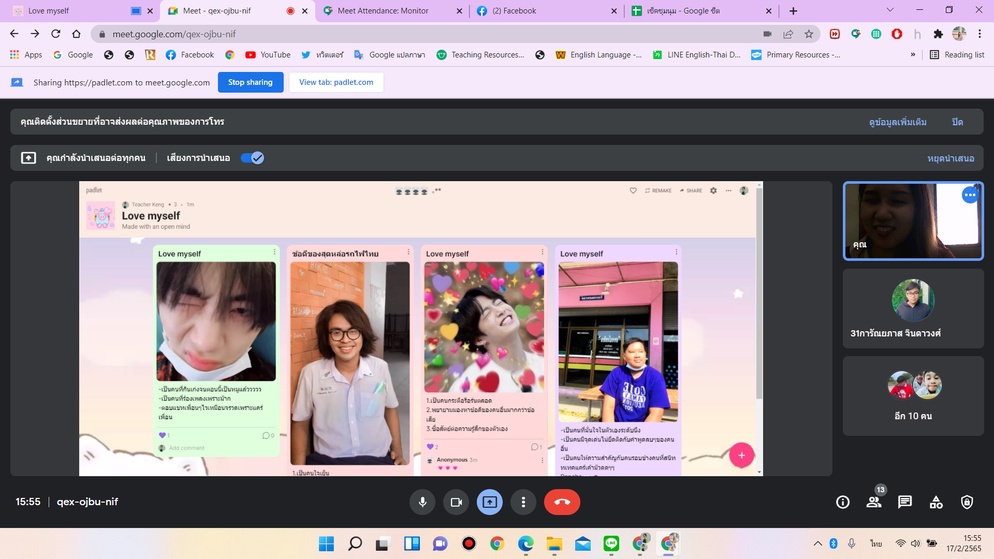
Task: Open the activities icon
Action: [936, 502]
